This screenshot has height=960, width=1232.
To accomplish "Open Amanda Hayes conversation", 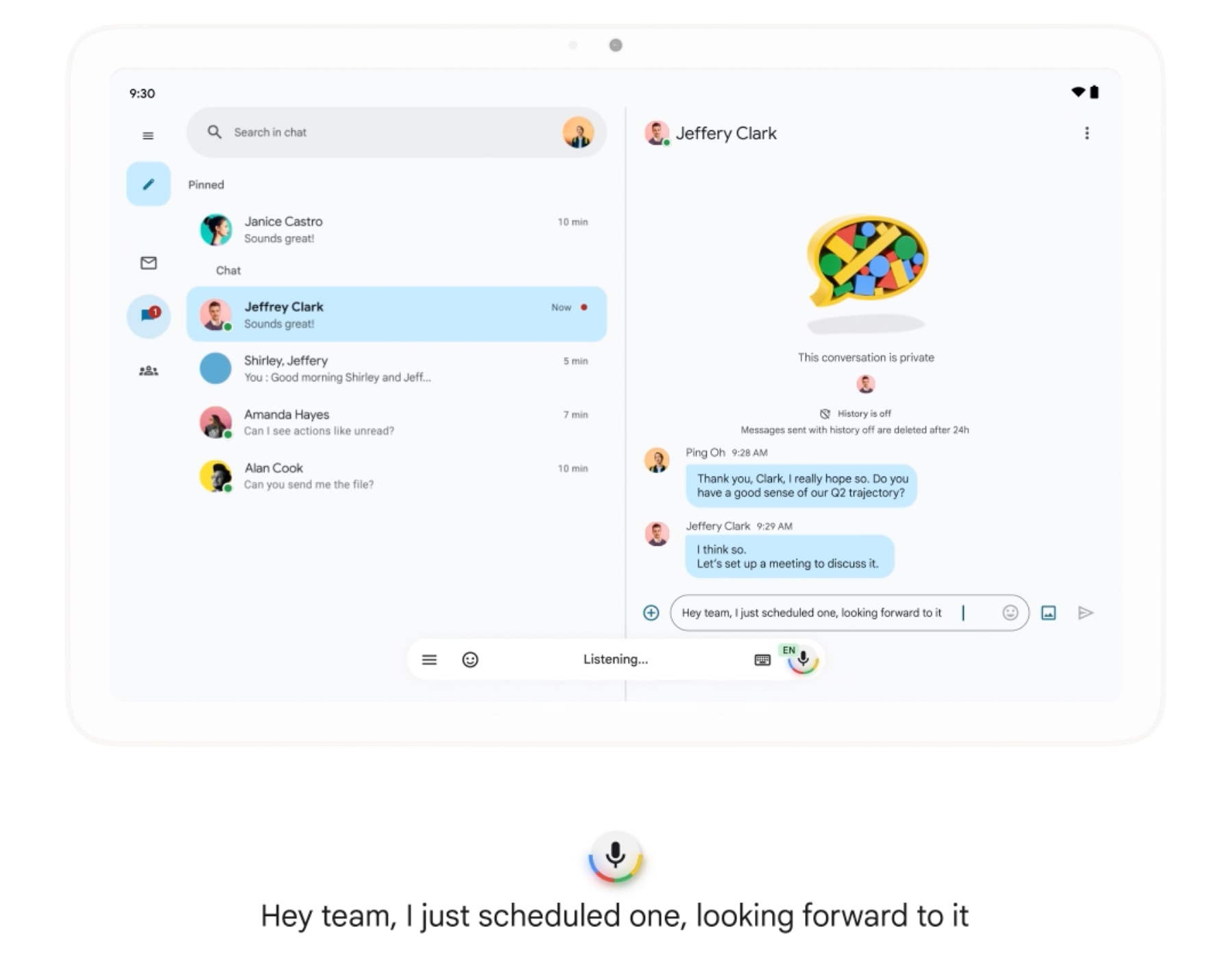I will tap(396, 422).
